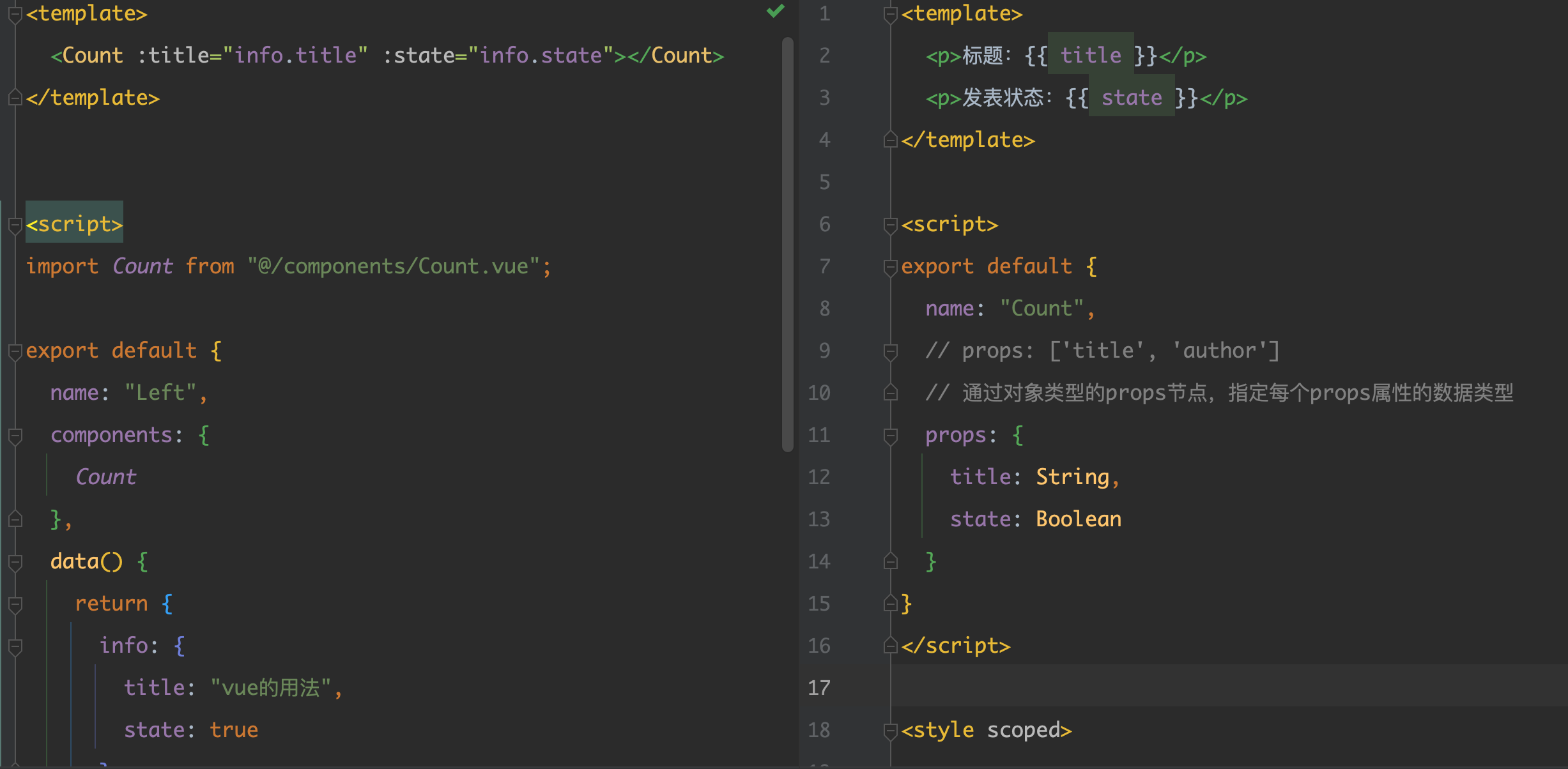Fold left pane export default block
Screen dimensions: 1568x769
coord(15,351)
